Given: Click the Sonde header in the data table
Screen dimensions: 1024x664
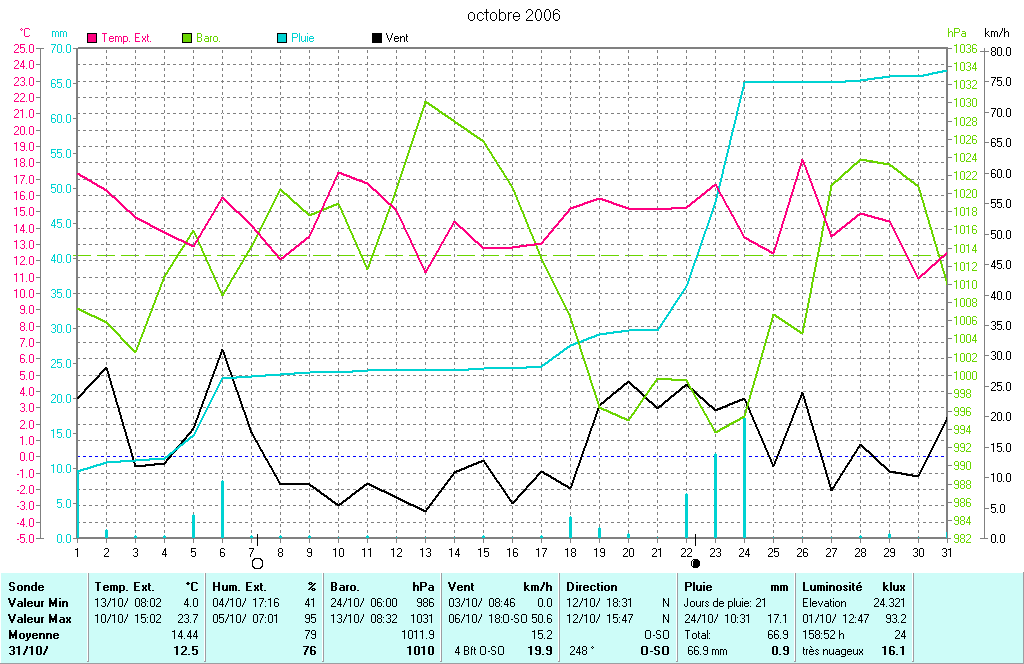Looking at the screenshot, I should pos(25,587).
